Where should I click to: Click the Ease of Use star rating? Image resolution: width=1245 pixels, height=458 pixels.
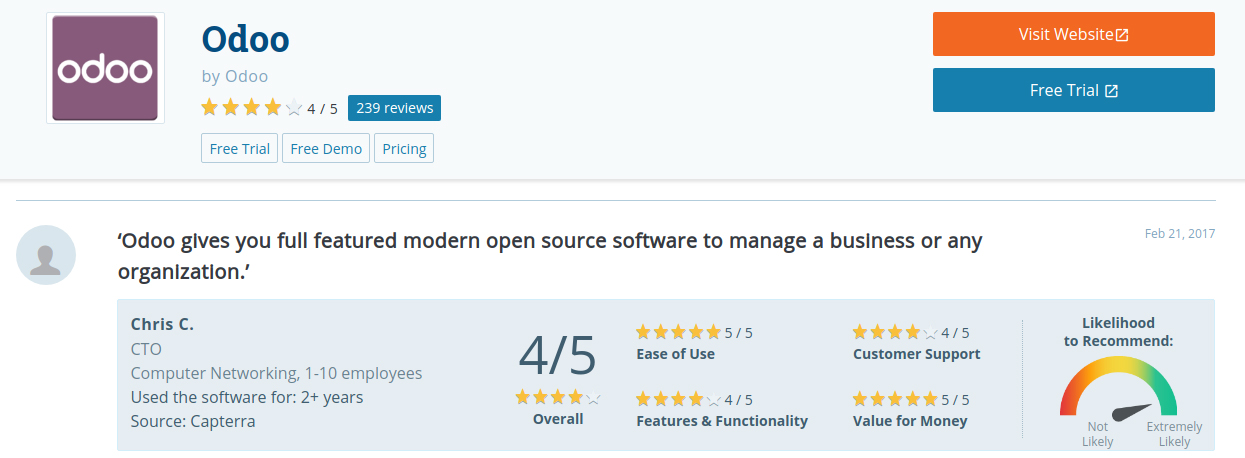tap(678, 332)
